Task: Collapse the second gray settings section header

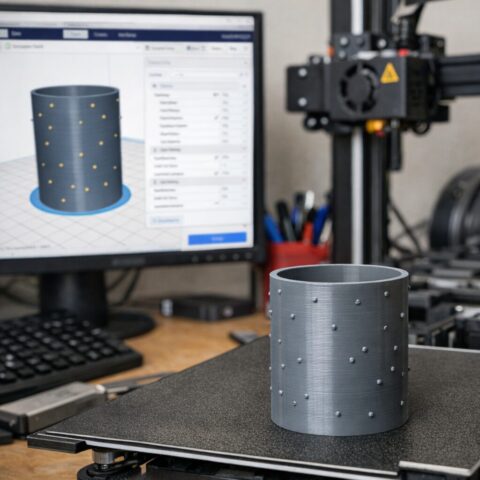Action: tap(199, 150)
